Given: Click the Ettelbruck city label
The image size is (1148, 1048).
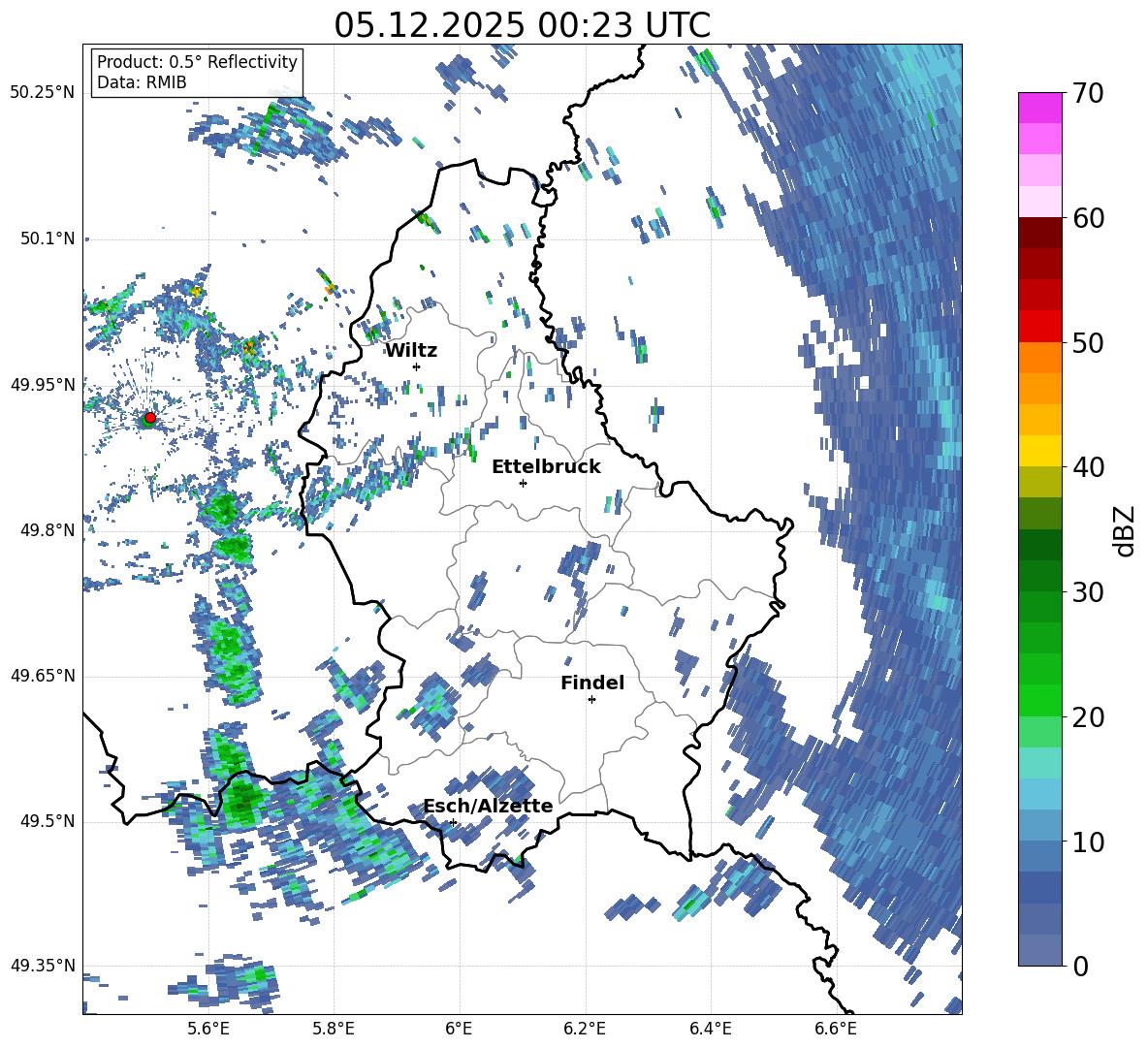Looking at the screenshot, I should (546, 467).
